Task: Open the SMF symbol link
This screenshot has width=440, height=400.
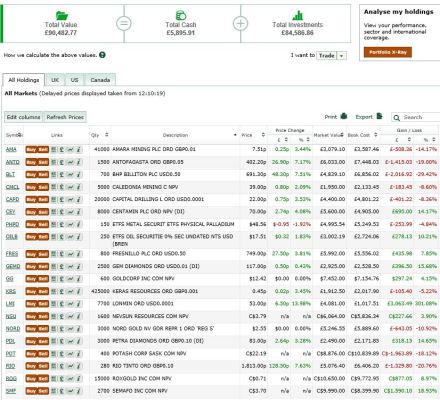Action: click(11, 391)
